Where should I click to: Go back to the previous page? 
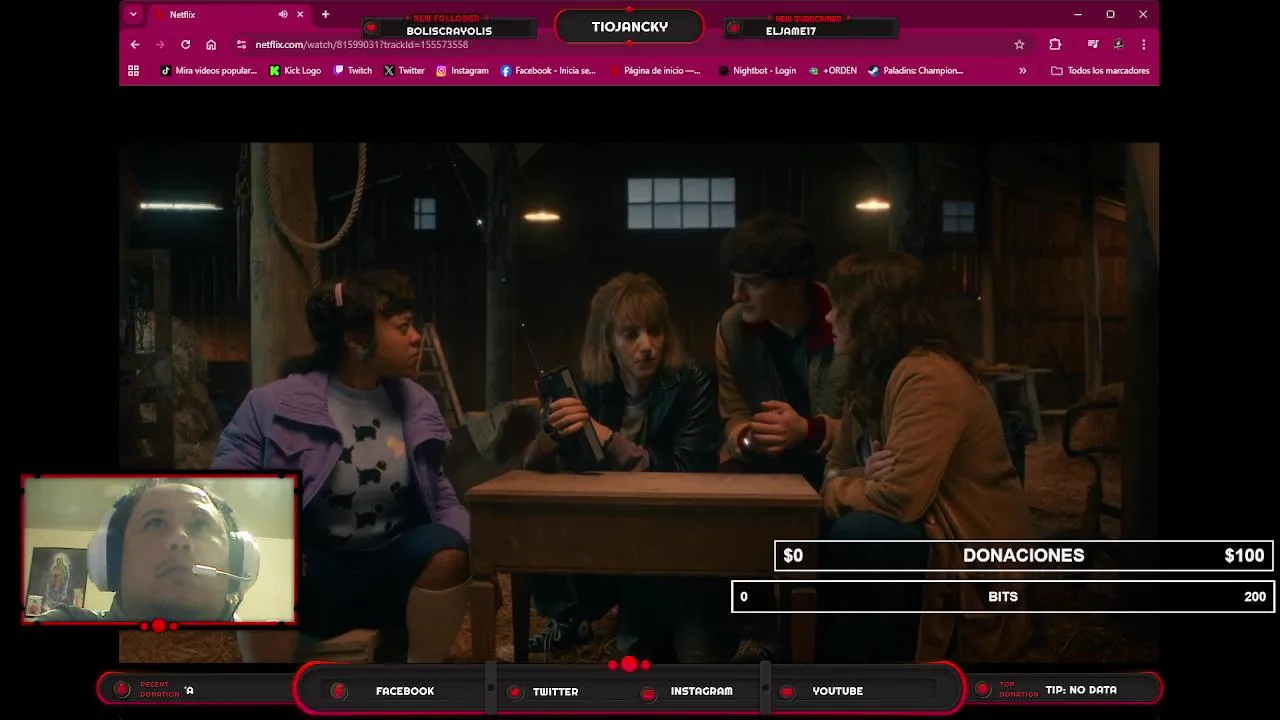coord(135,44)
